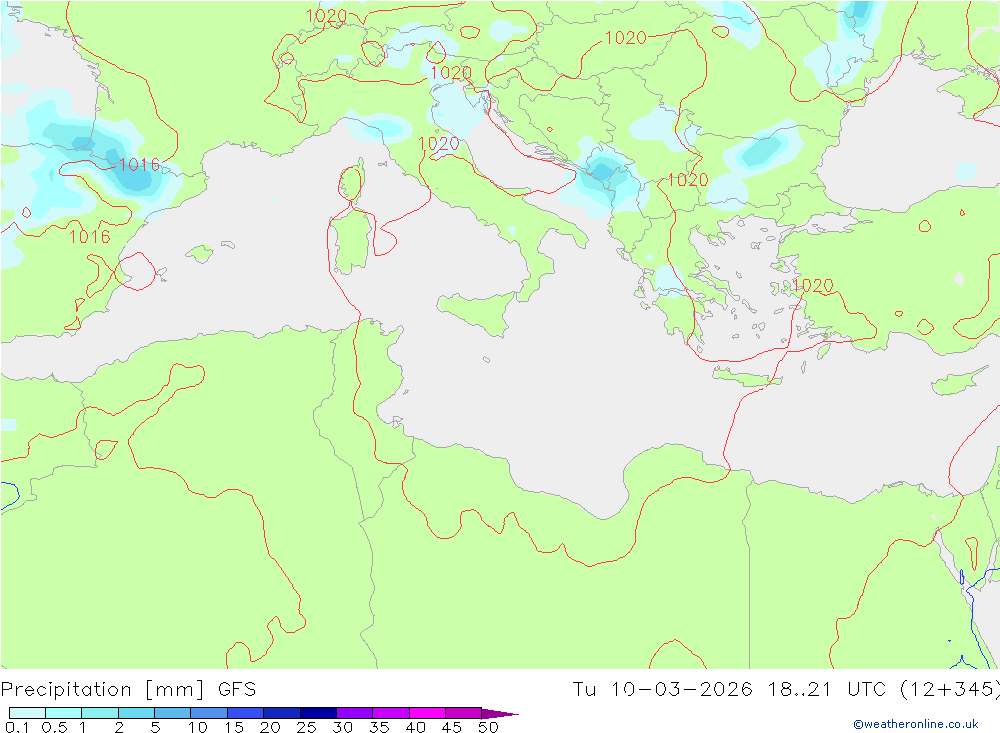Select the 45–50 mm legend color swatch

pos(463,713)
